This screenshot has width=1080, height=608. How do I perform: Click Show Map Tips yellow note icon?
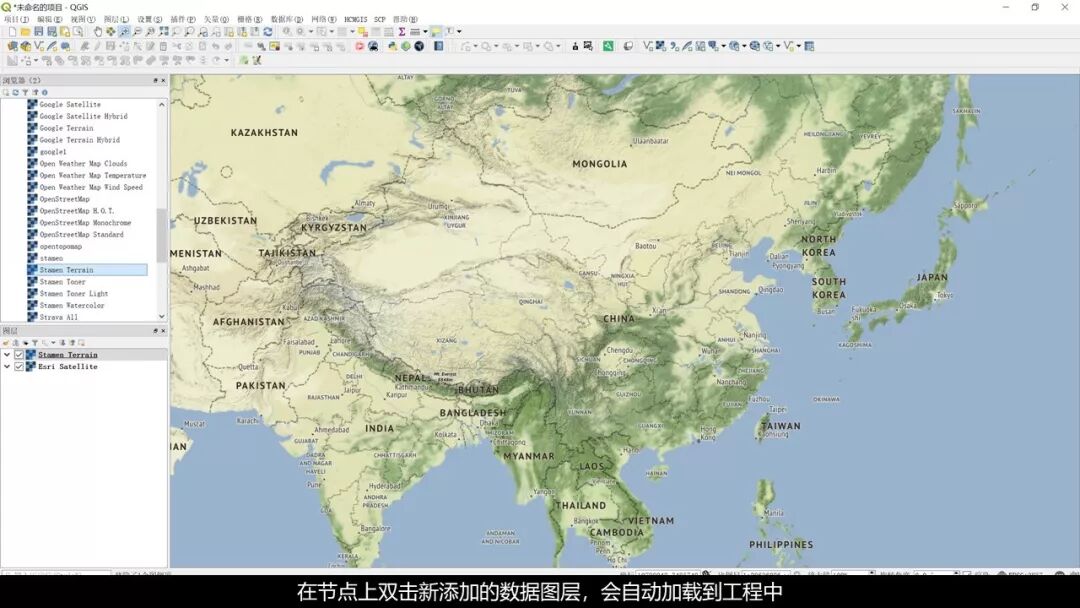point(435,32)
